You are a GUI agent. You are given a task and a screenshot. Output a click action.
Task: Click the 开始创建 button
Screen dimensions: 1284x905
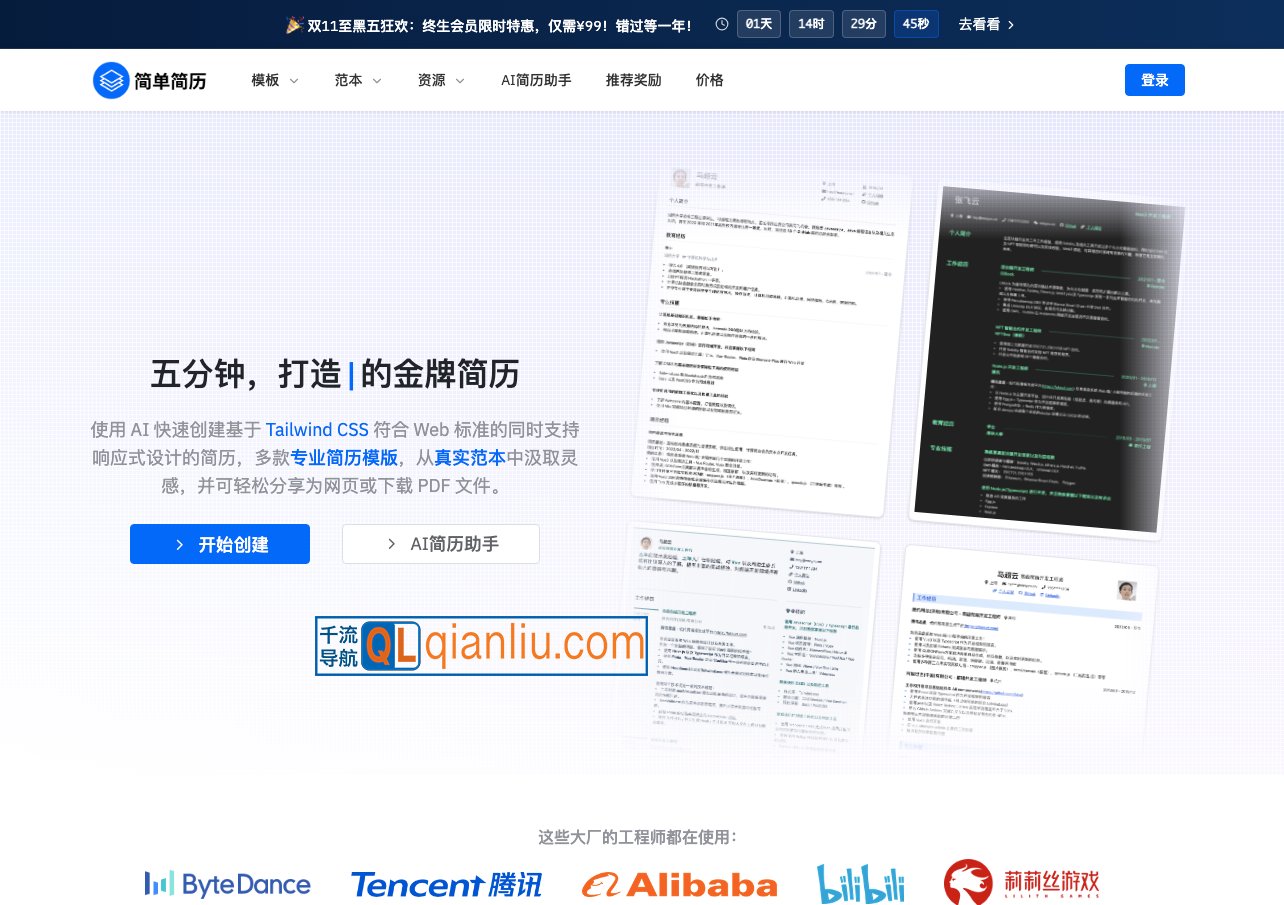(220, 544)
